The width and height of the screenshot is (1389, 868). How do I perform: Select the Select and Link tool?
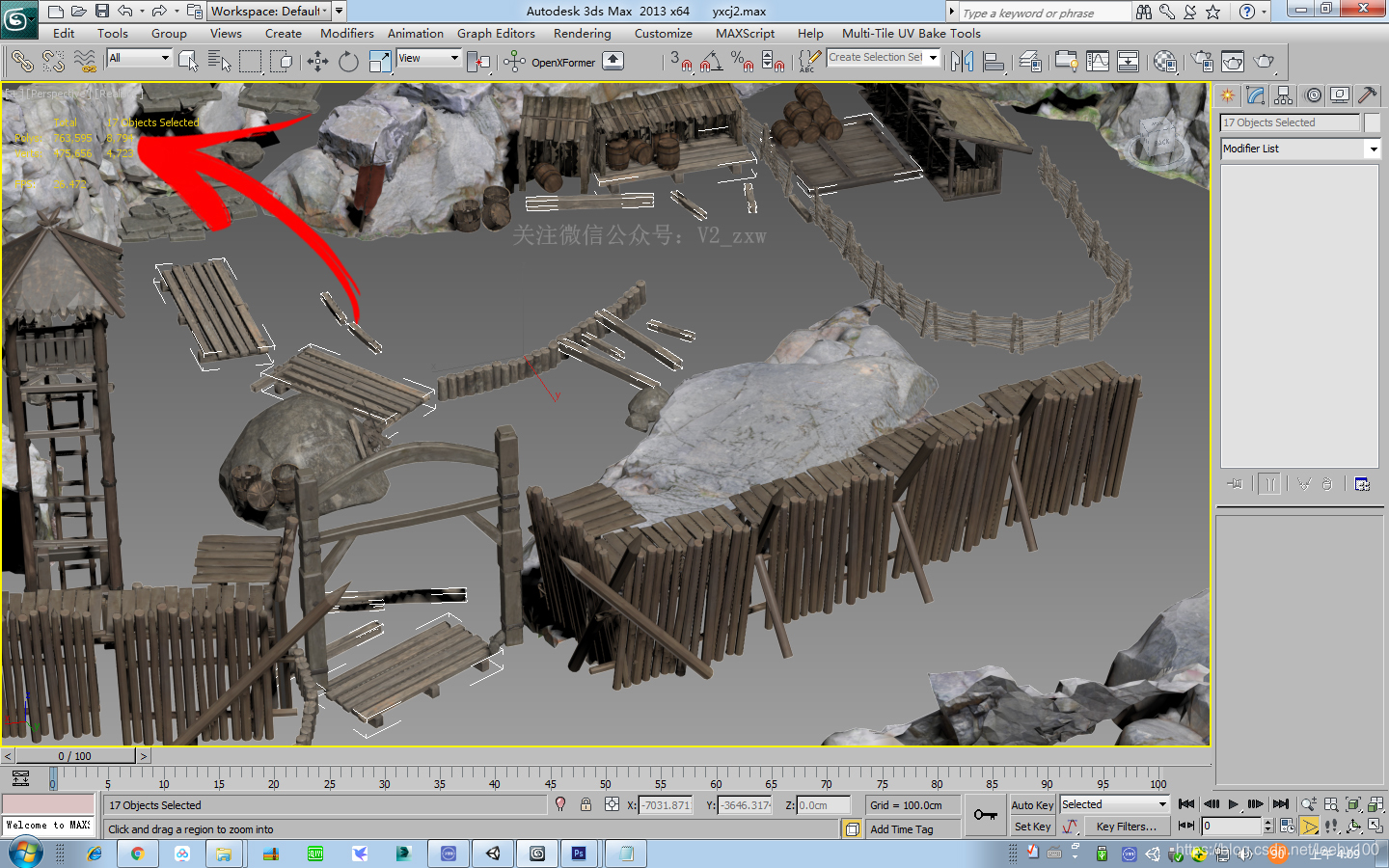tap(21, 62)
